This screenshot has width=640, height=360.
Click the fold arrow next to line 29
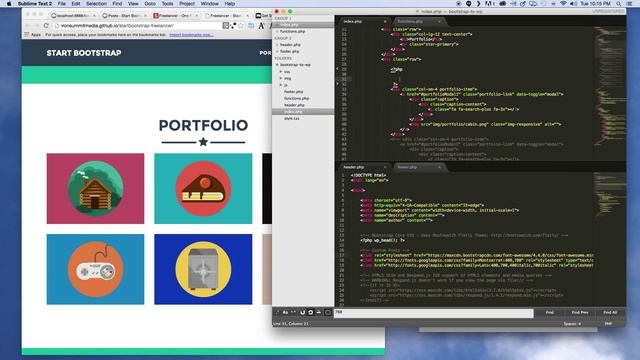337,69
